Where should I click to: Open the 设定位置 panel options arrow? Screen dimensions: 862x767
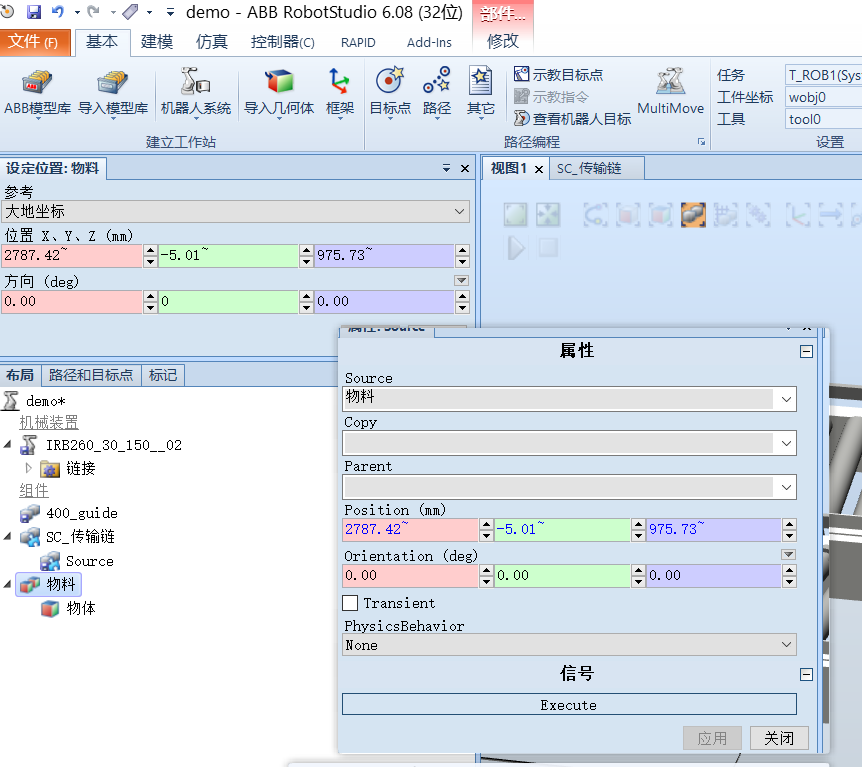tap(446, 168)
